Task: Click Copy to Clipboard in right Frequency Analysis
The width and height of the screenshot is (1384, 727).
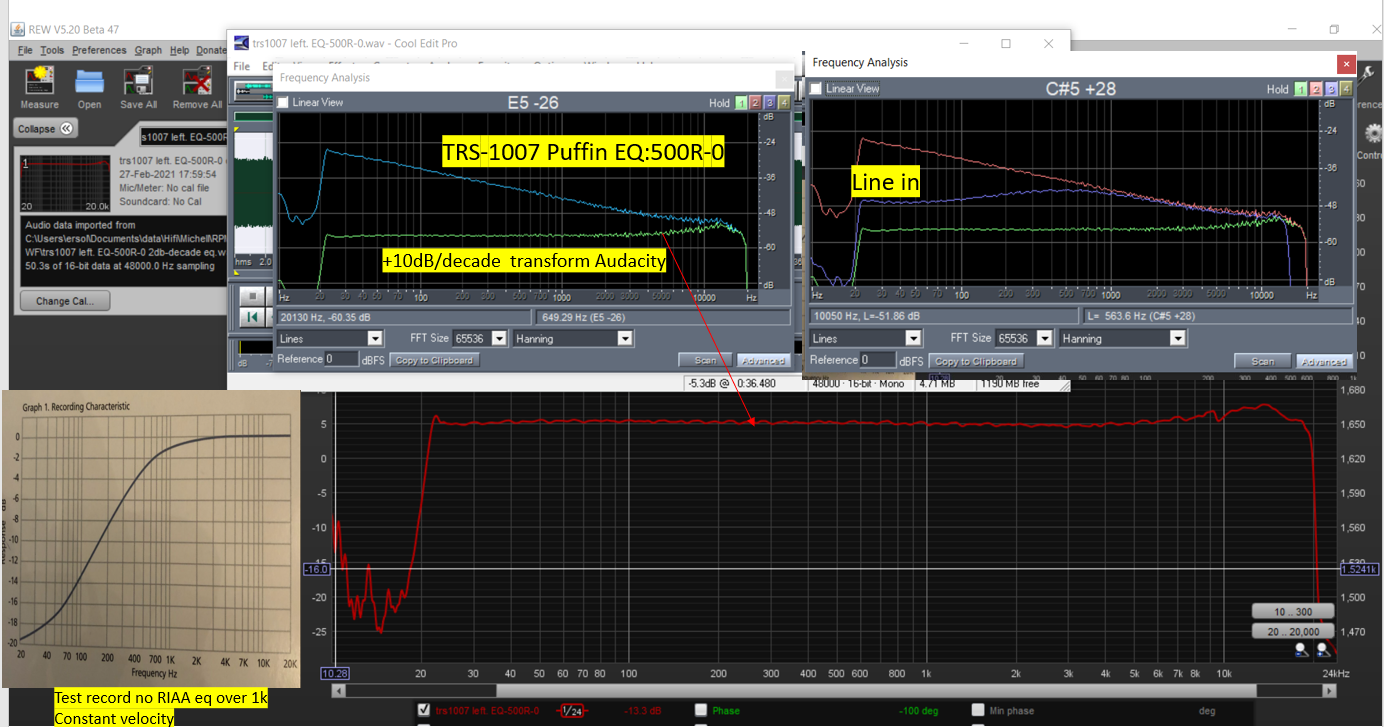Action: coord(975,361)
